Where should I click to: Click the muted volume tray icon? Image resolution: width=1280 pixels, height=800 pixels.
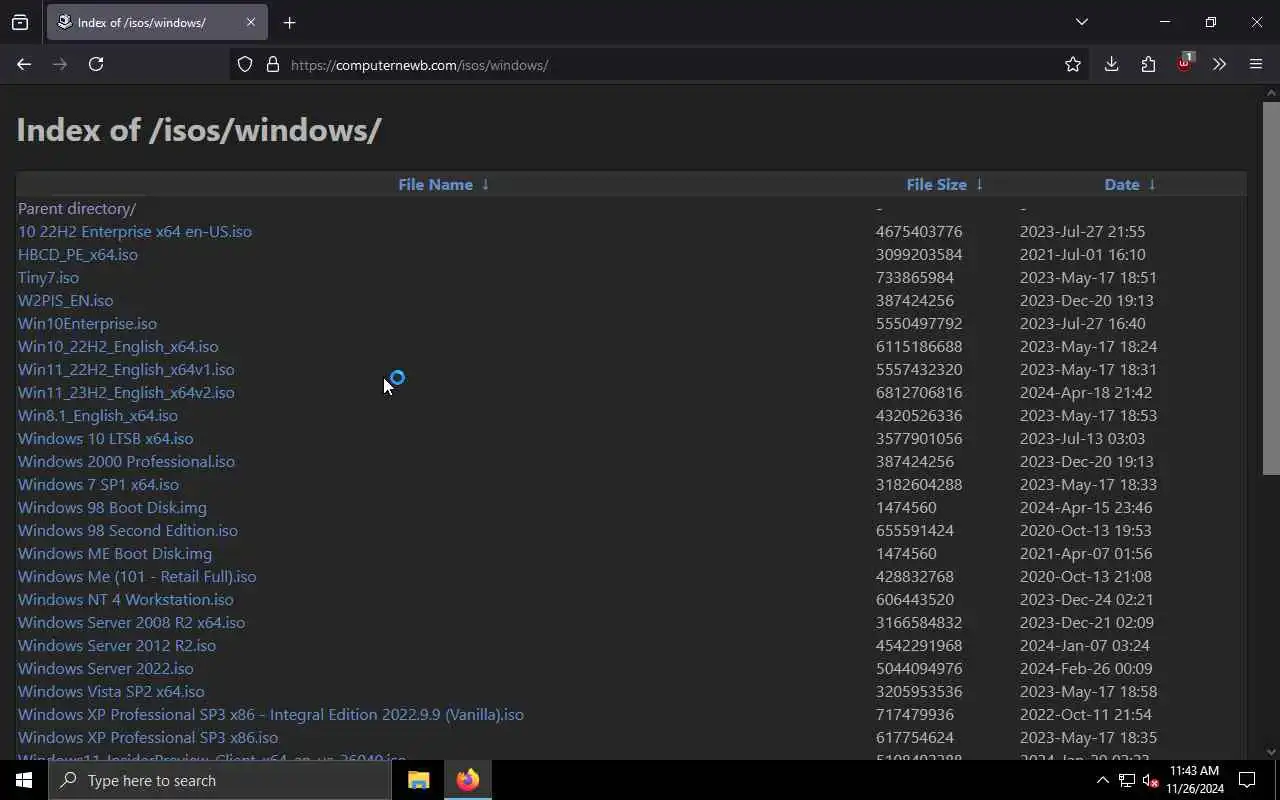tap(1150, 781)
